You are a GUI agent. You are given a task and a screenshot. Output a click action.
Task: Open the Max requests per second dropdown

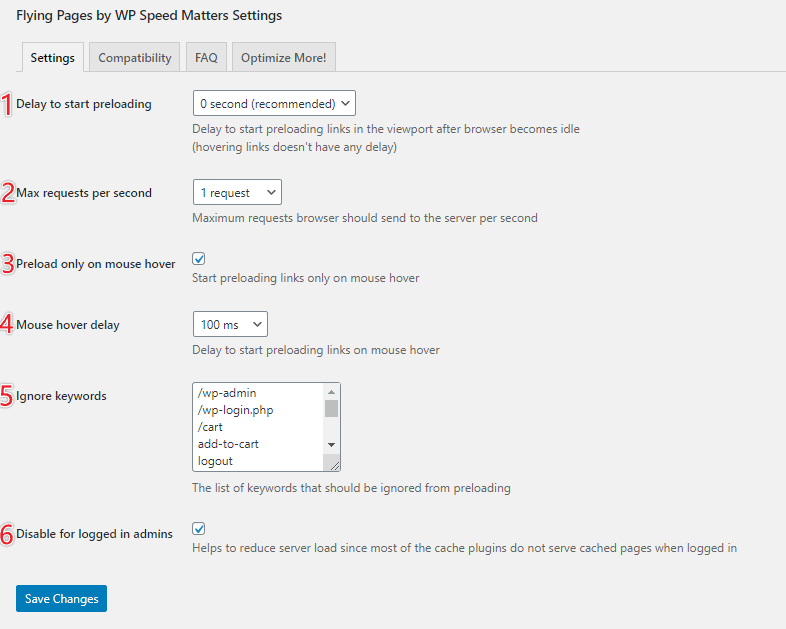[x=237, y=192]
